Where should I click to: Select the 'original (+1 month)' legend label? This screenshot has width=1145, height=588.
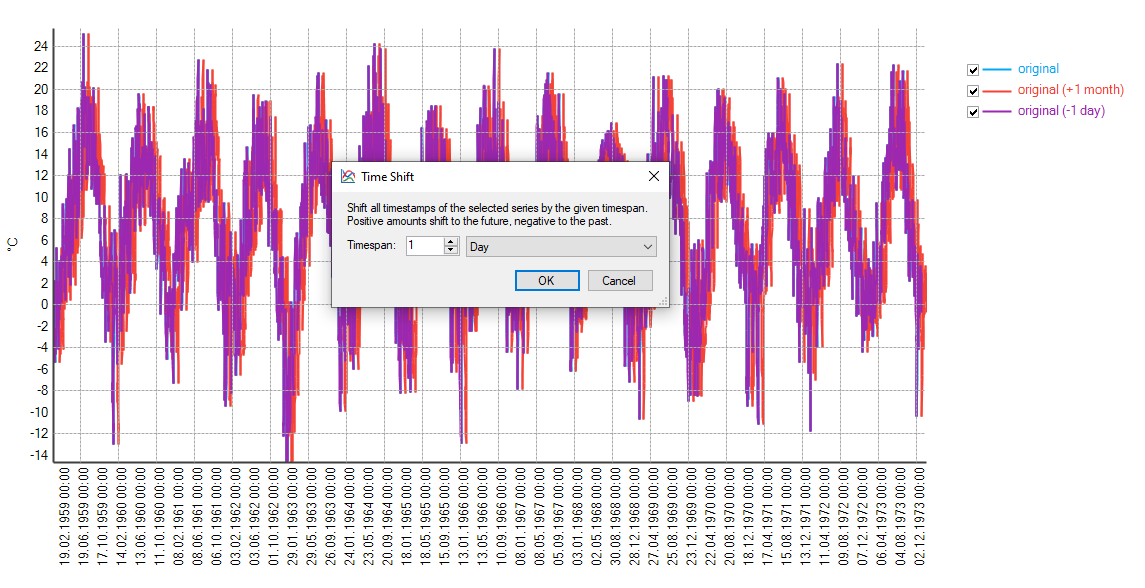tap(1070, 91)
